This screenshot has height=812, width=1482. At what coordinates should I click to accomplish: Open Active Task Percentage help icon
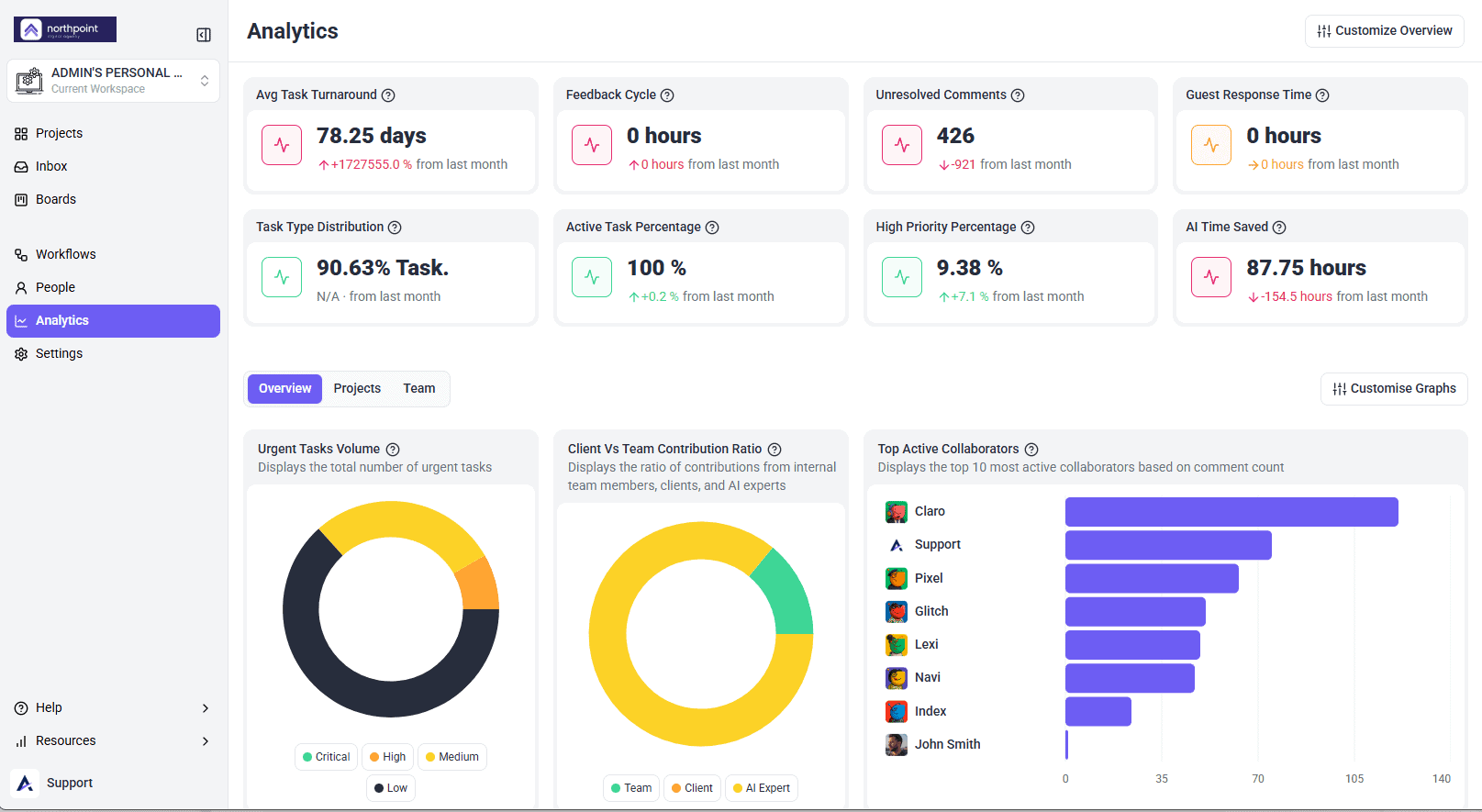712,228
